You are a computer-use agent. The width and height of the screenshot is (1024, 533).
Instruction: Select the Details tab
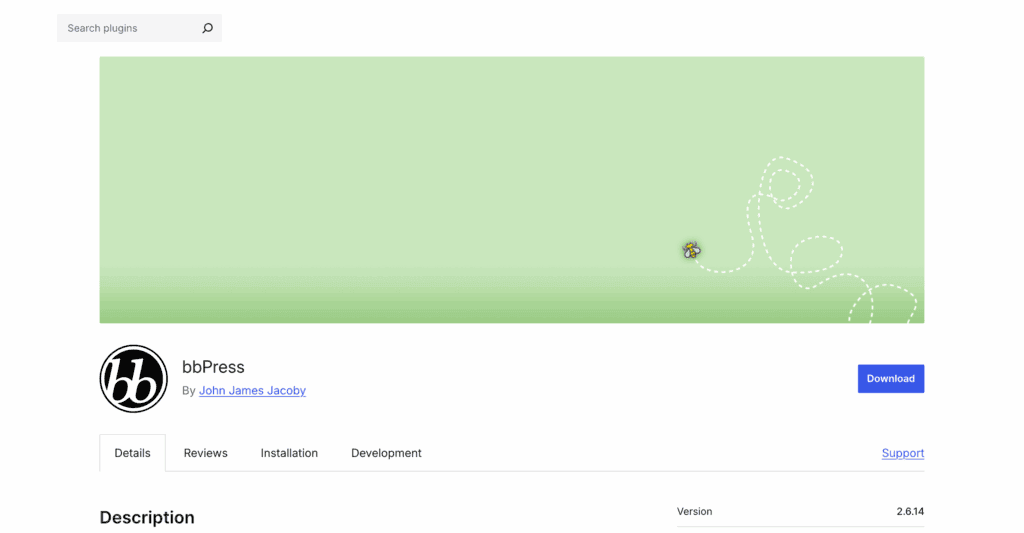(x=133, y=453)
